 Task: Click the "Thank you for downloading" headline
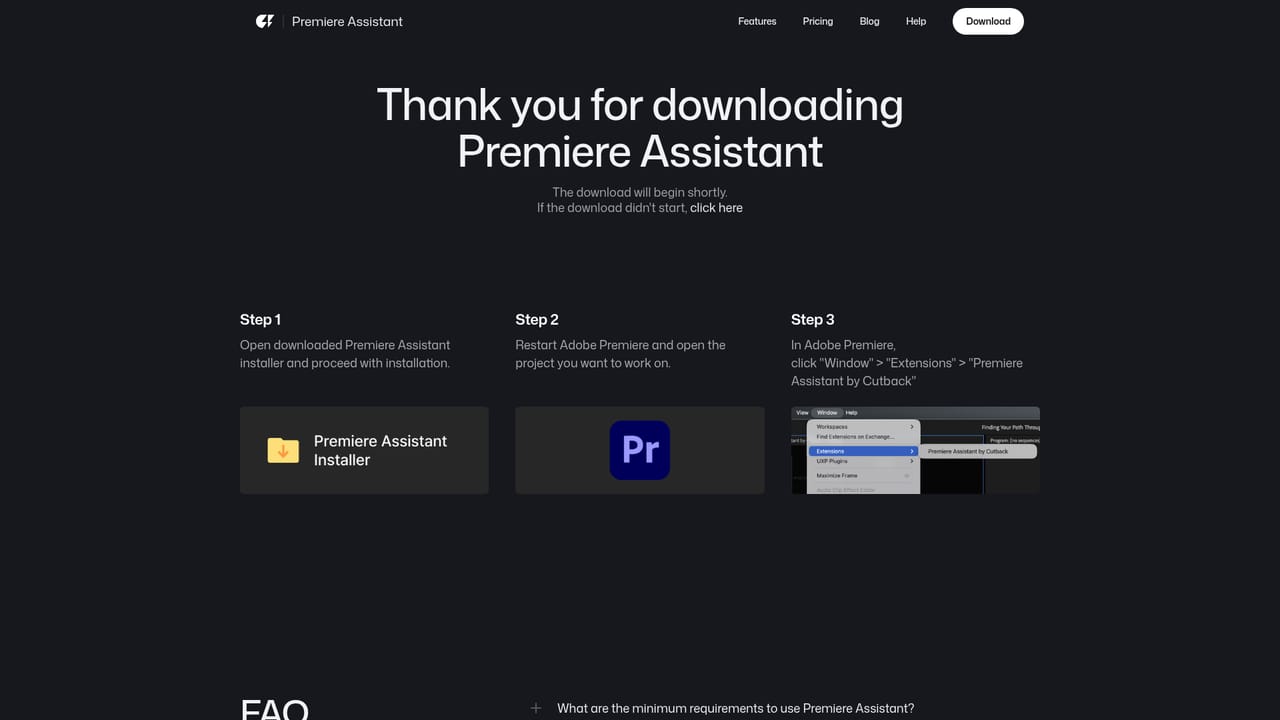(640, 128)
